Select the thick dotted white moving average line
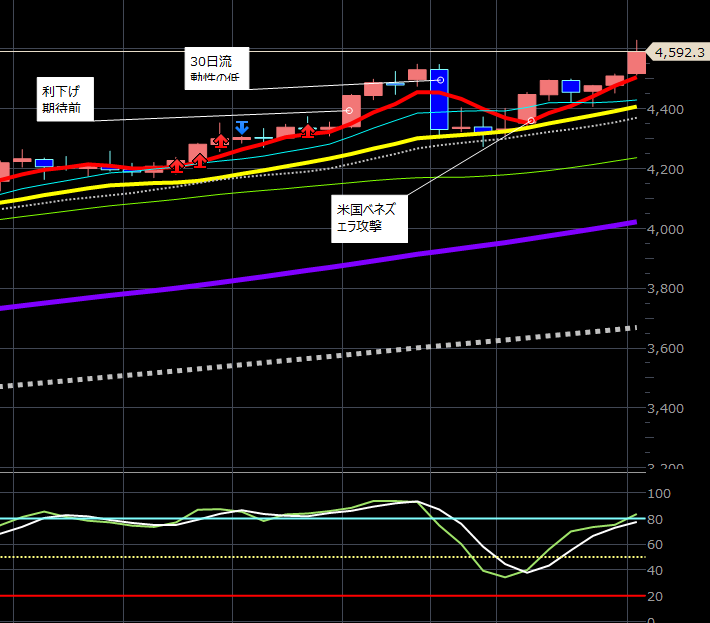 click(x=300, y=359)
